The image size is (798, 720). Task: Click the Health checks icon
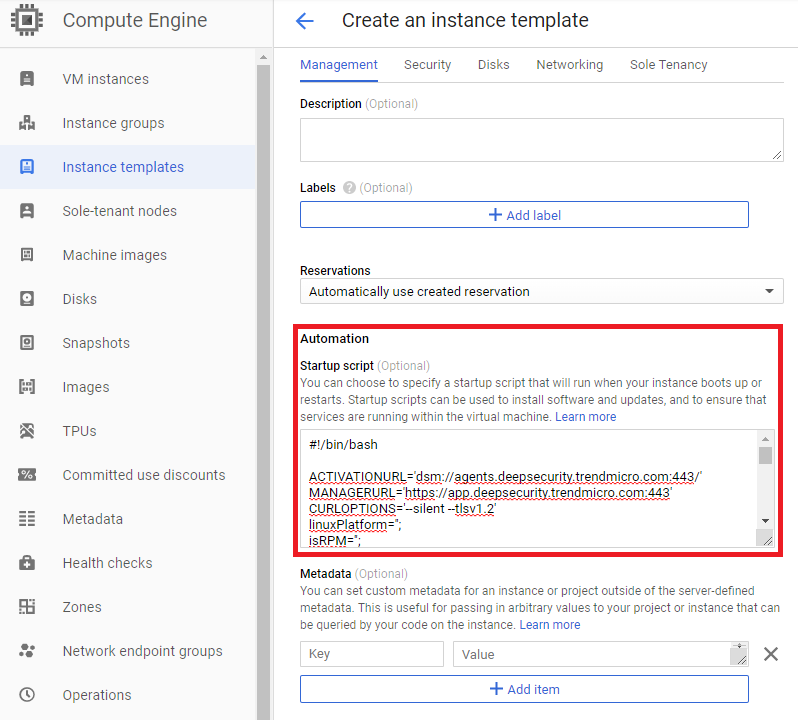[x=27, y=563]
